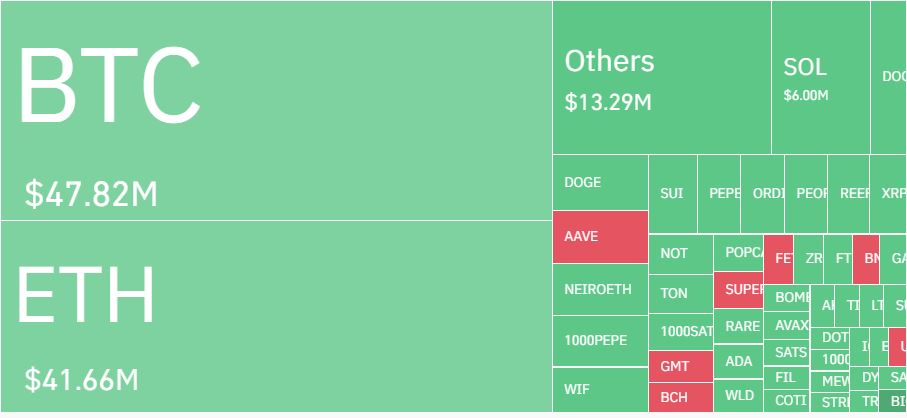Open the NEIROETH tile

pyautogui.click(x=600, y=289)
